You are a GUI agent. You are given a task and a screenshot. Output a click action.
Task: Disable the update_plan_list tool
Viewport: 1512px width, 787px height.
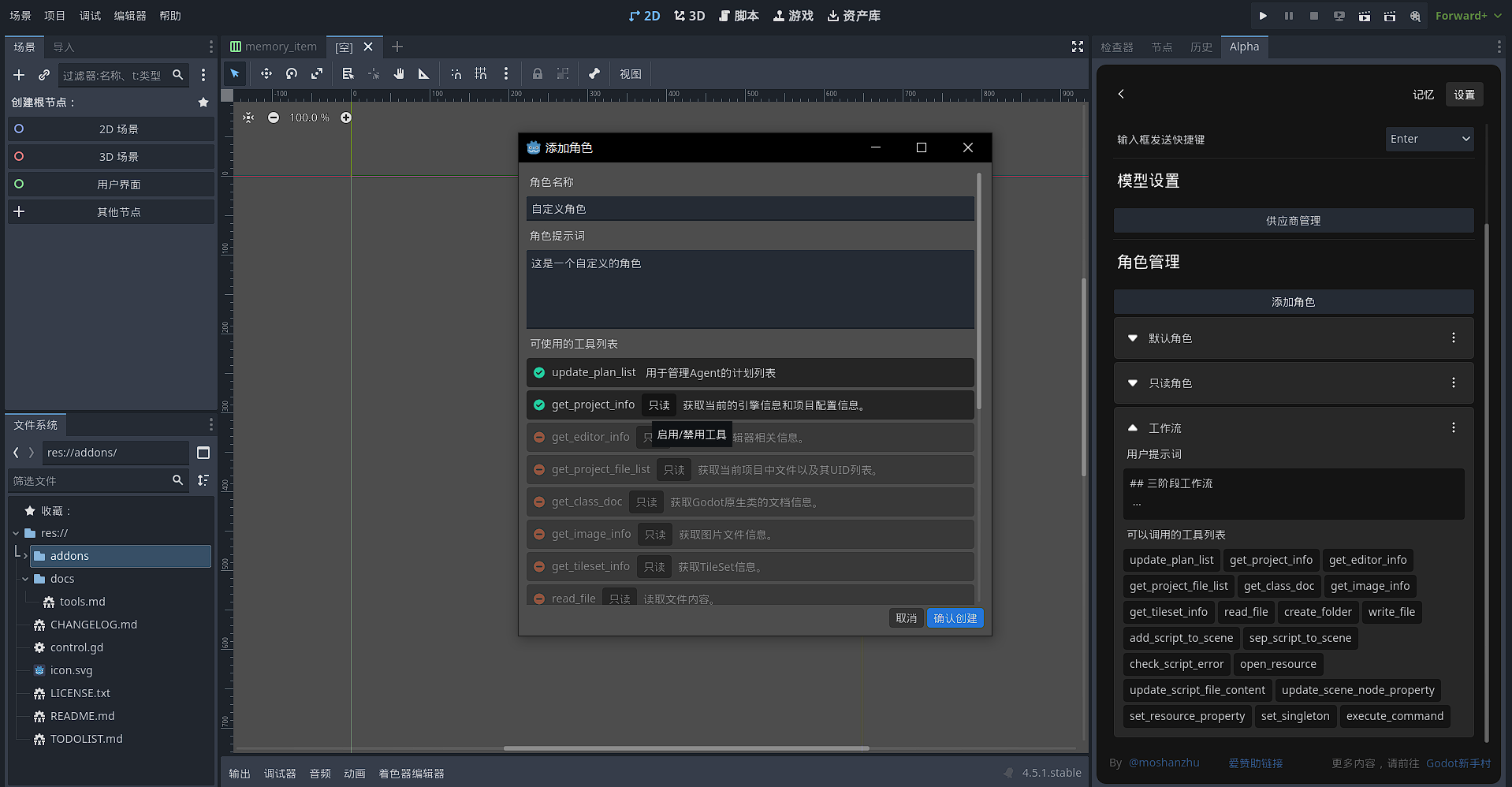click(x=539, y=373)
